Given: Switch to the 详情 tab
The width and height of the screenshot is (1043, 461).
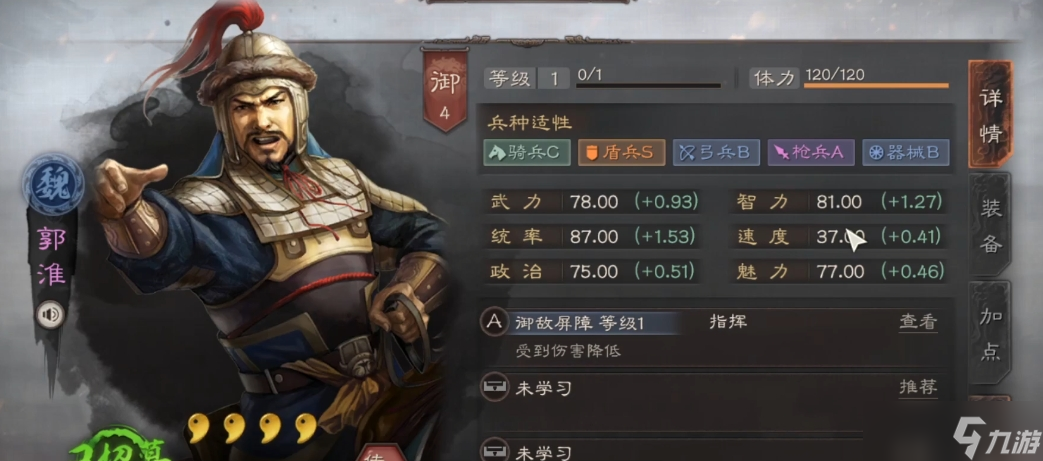Looking at the screenshot, I should click(990, 114).
